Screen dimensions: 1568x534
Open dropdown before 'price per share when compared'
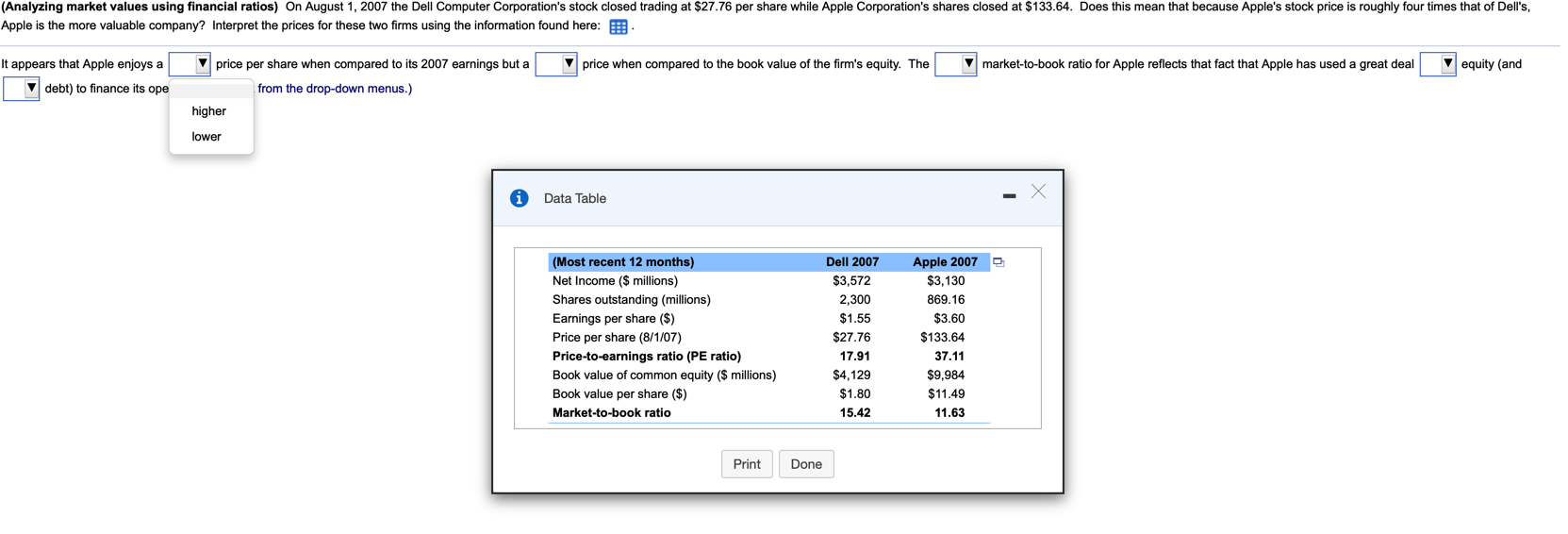pos(190,64)
